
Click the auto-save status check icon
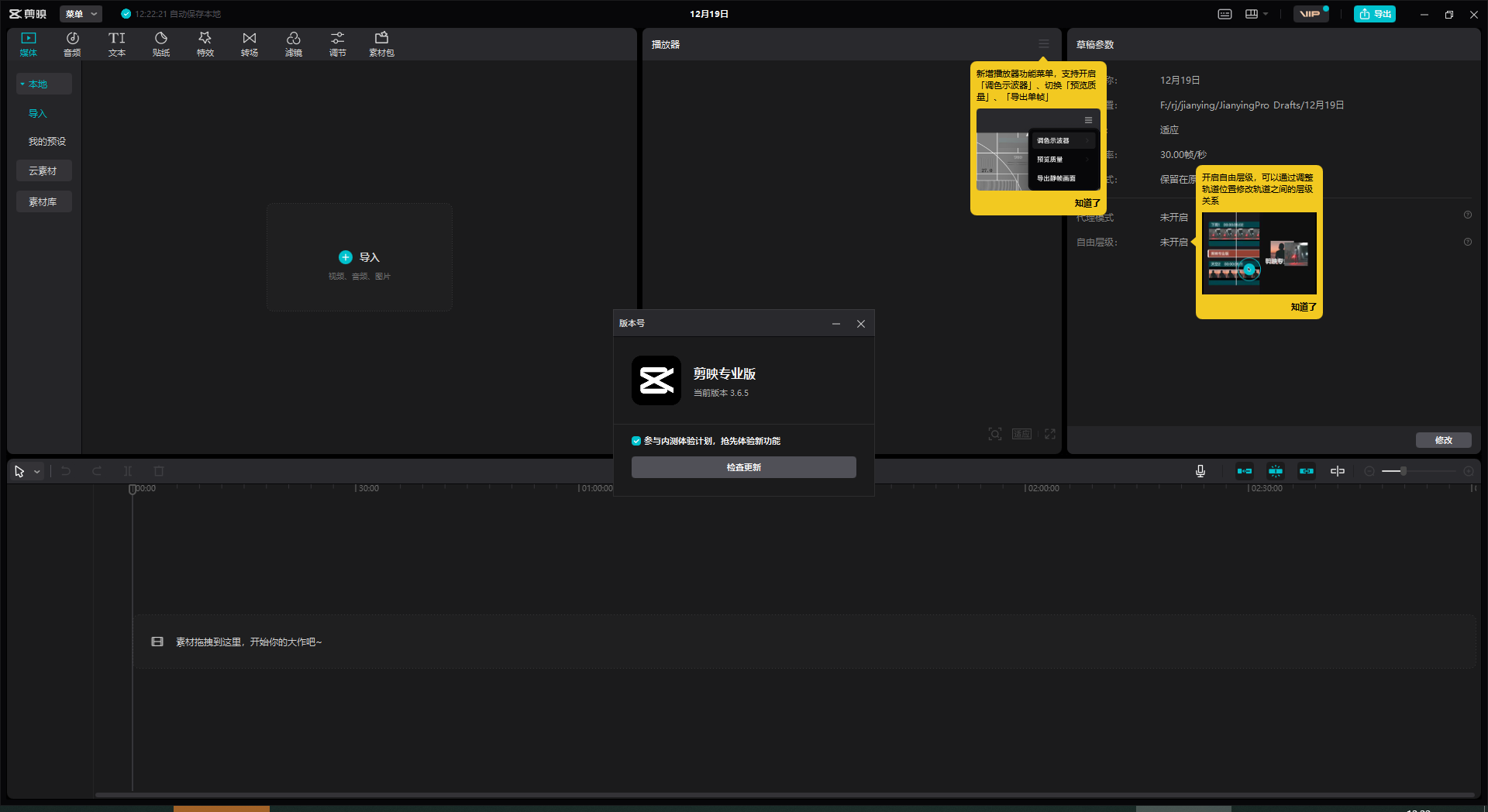(x=126, y=14)
